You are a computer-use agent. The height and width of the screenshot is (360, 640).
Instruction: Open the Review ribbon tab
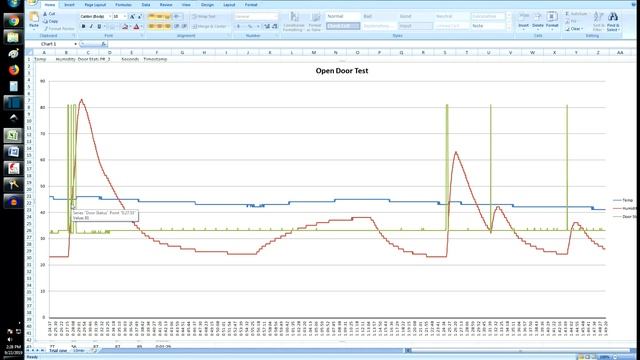(x=166, y=5)
